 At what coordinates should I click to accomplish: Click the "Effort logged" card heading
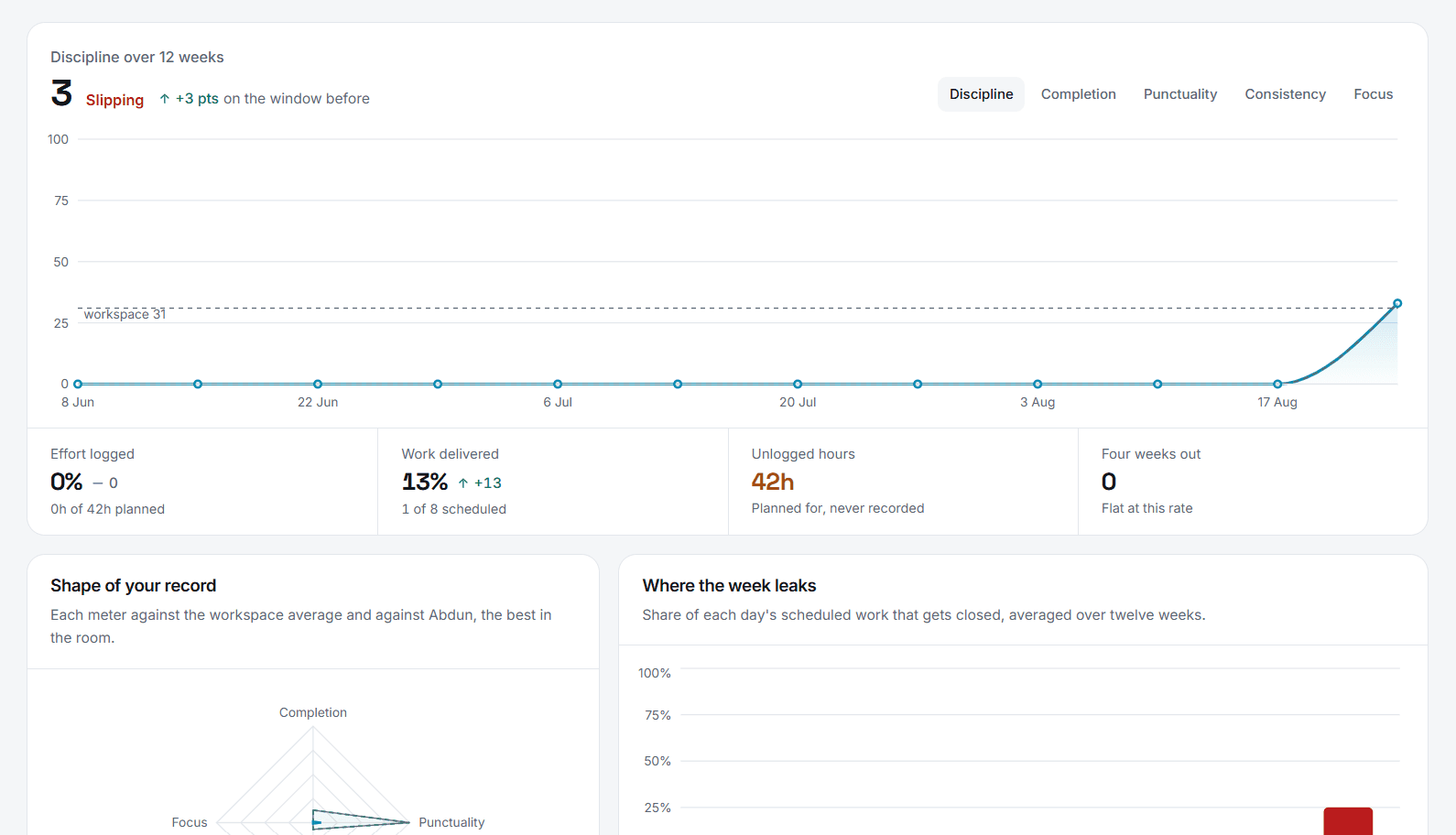(92, 454)
